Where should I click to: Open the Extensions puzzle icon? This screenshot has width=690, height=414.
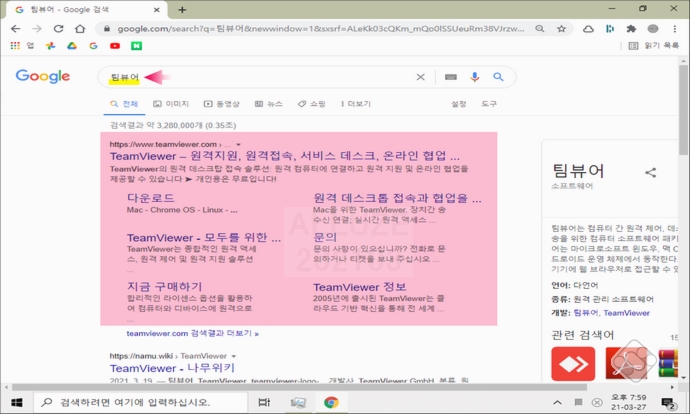(631, 29)
